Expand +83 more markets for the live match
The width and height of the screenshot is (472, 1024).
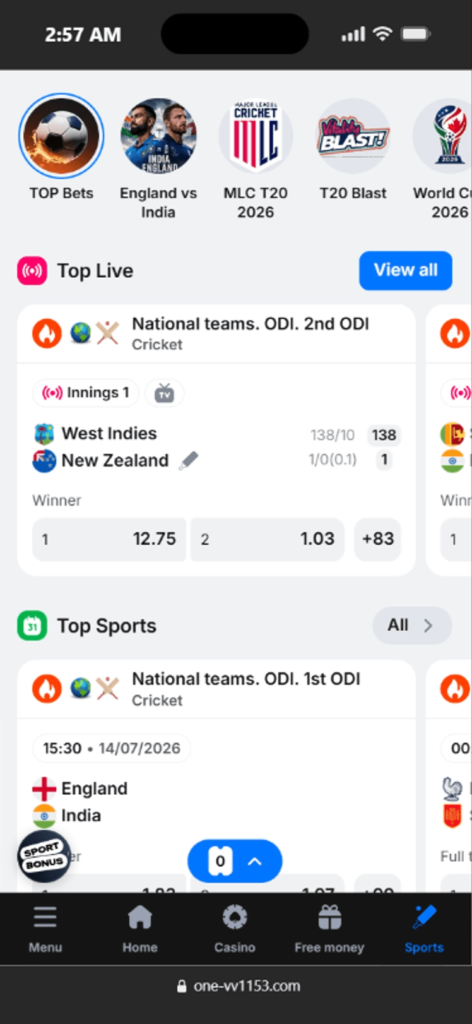(378, 539)
